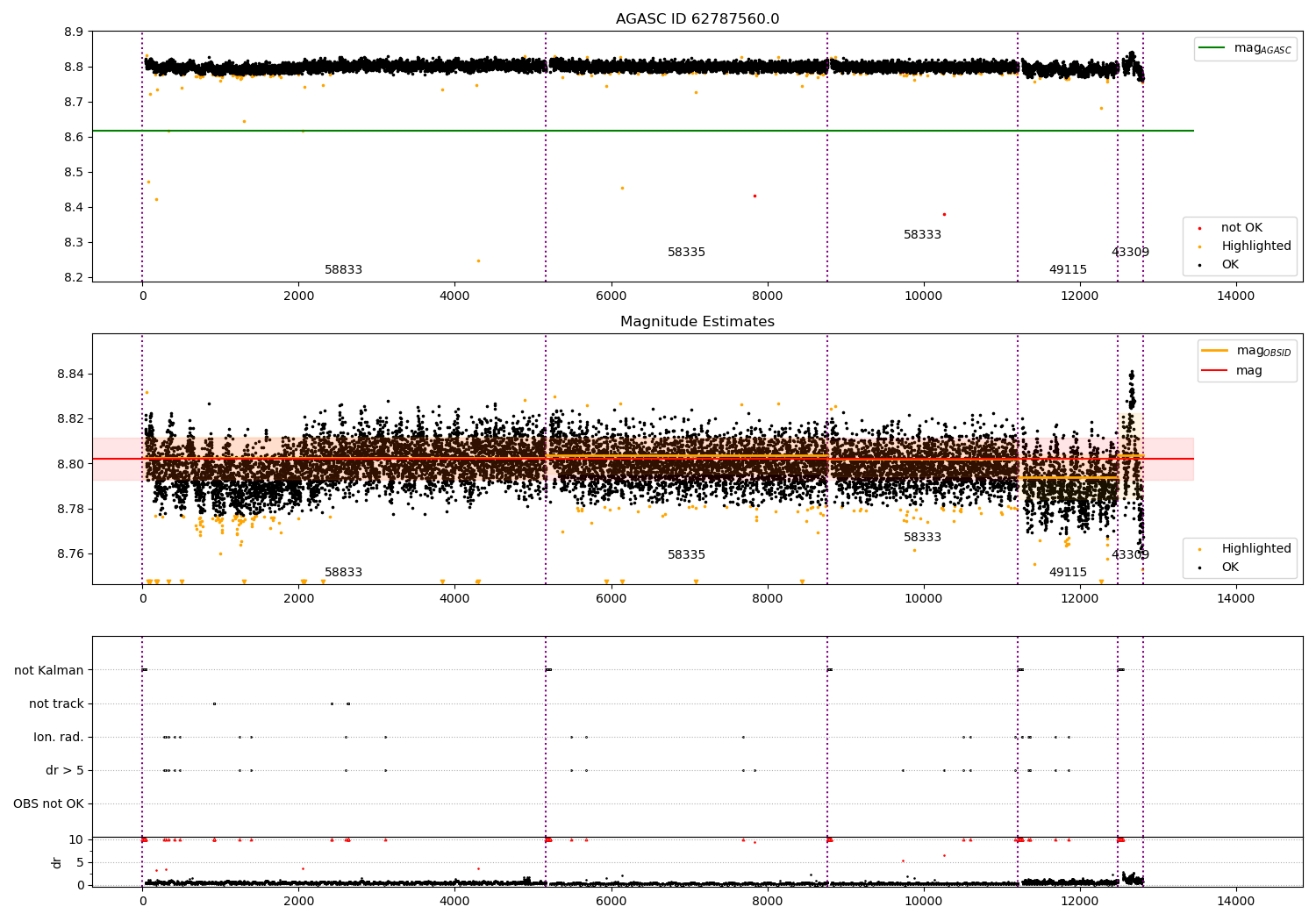The height and width of the screenshot is (921, 1316).
Task: Click the 10000 x-tick under the middle plot
Action: point(924,599)
